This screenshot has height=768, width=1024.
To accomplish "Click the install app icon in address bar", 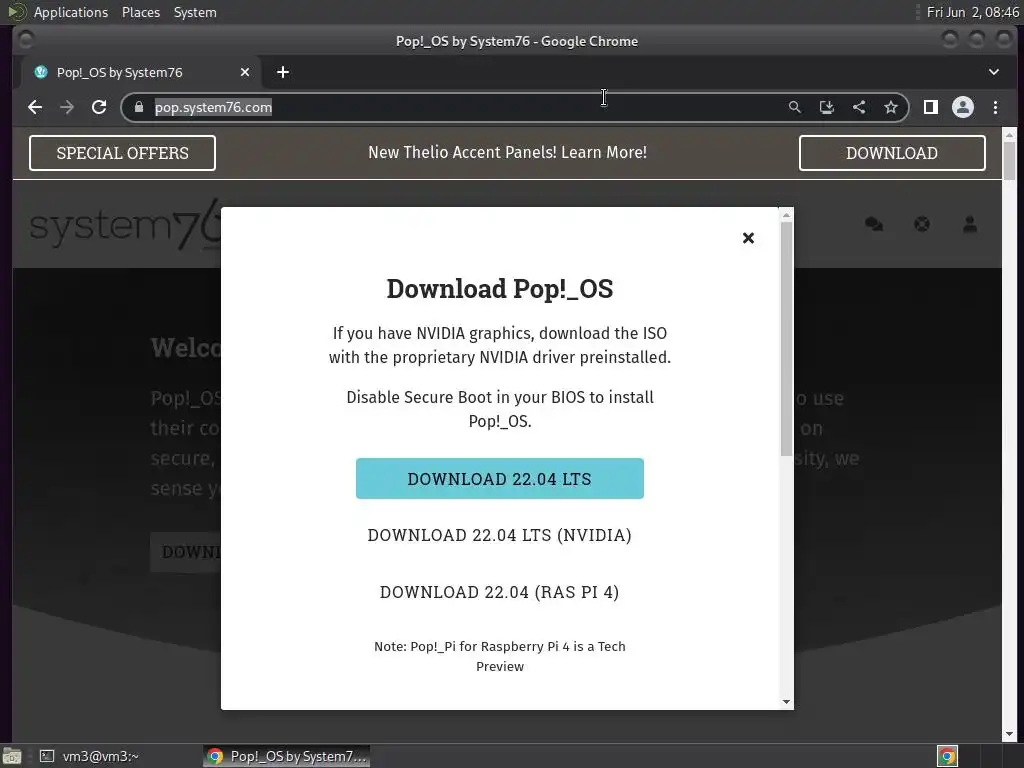I will 827,107.
